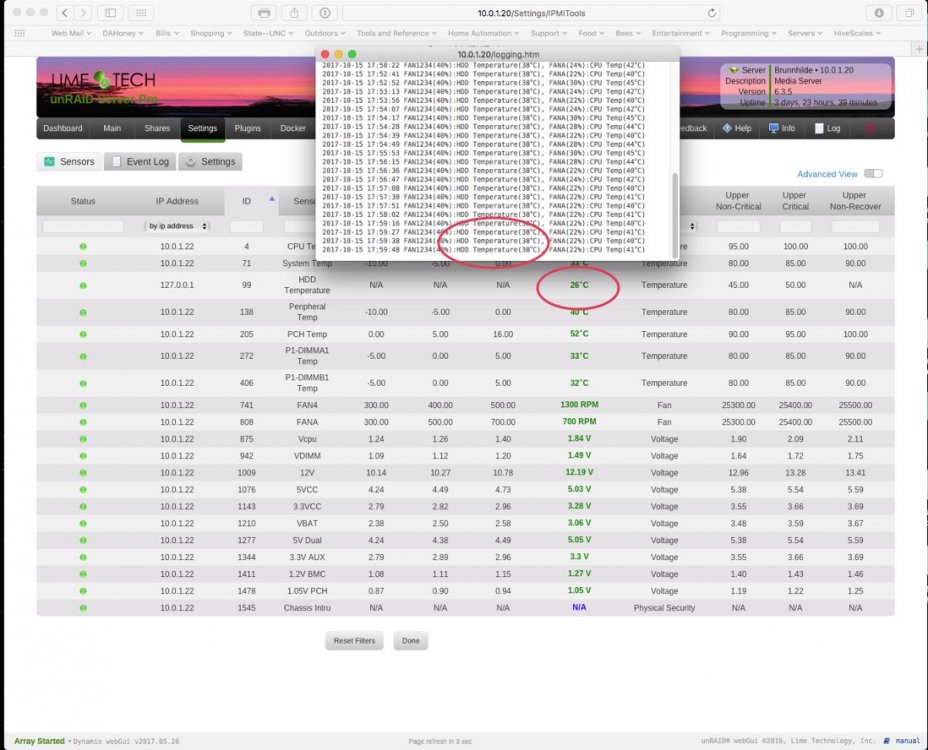The height and width of the screenshot is (750, 928).
Task: Click the Status filter input field
Action: pos(83,227)
